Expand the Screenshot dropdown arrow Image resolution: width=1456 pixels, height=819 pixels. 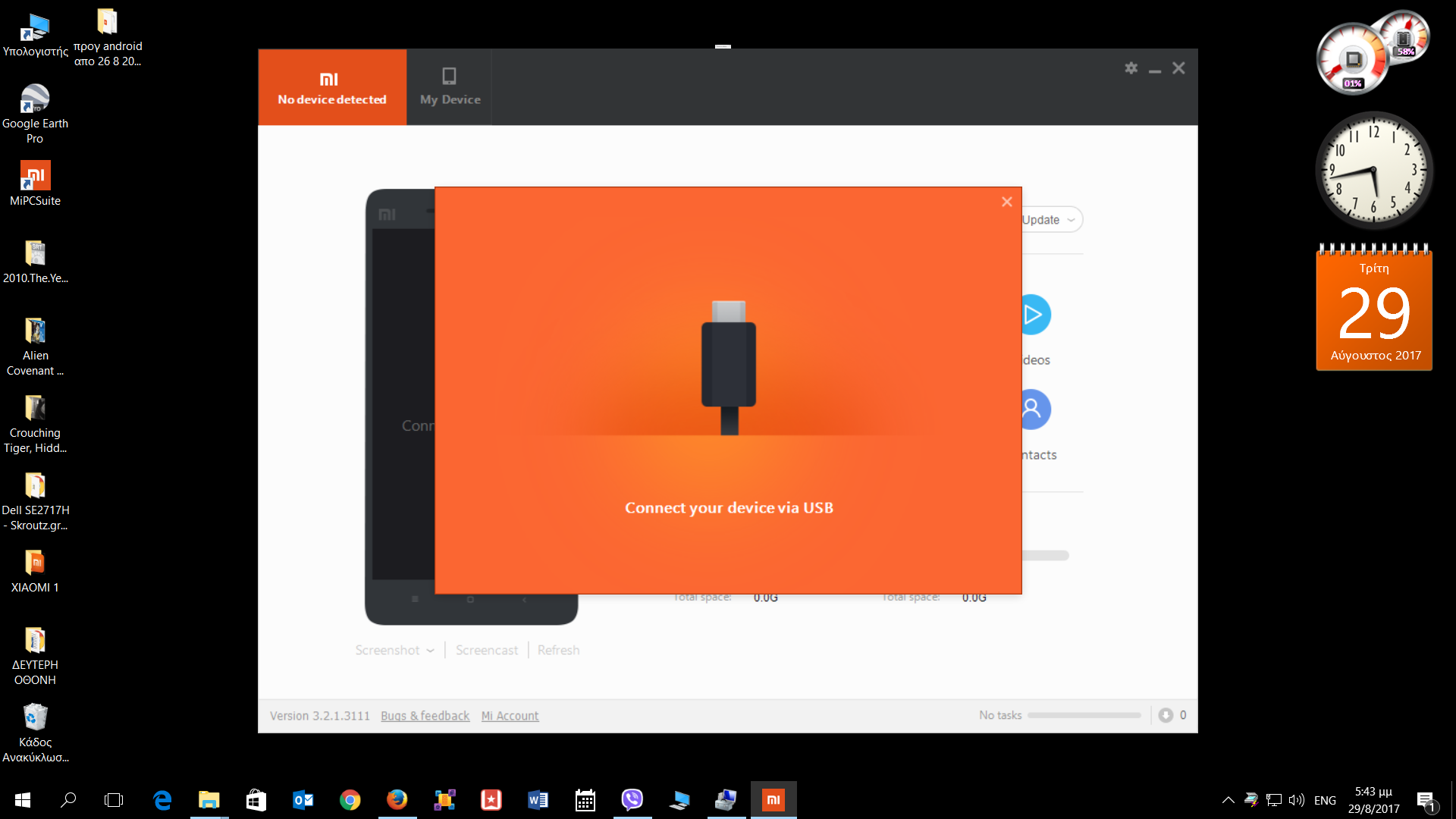click(430, 651)
